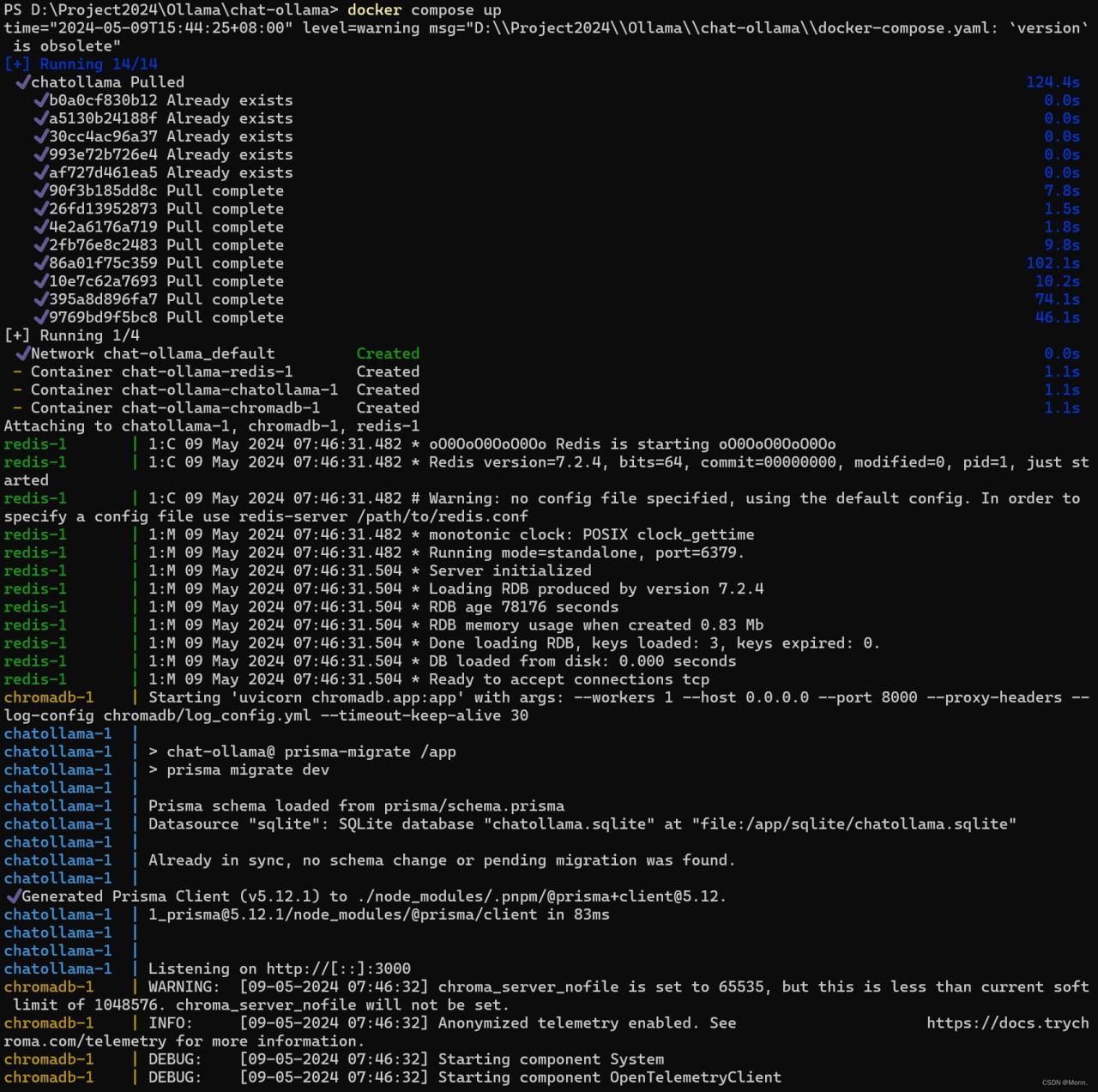Select the "redis-1" label in the log output

pyautogui.click(x=34, y=443)
